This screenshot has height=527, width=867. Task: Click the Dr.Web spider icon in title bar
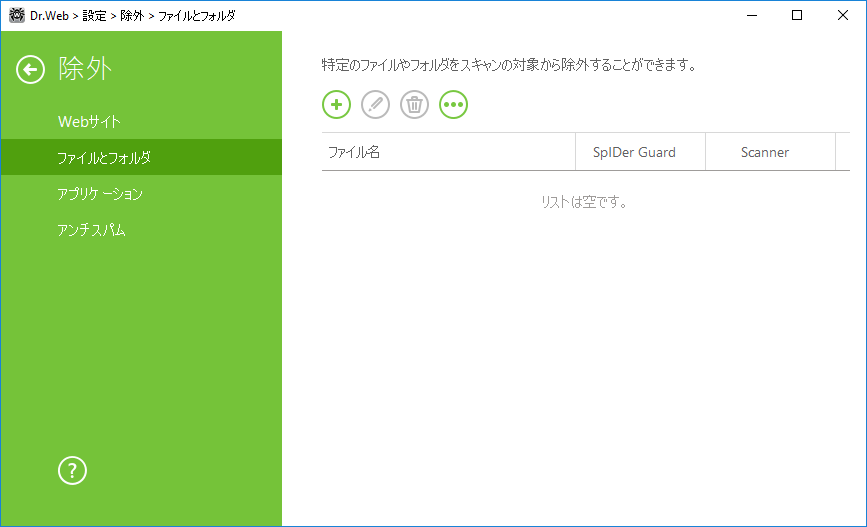coord(17,15)
